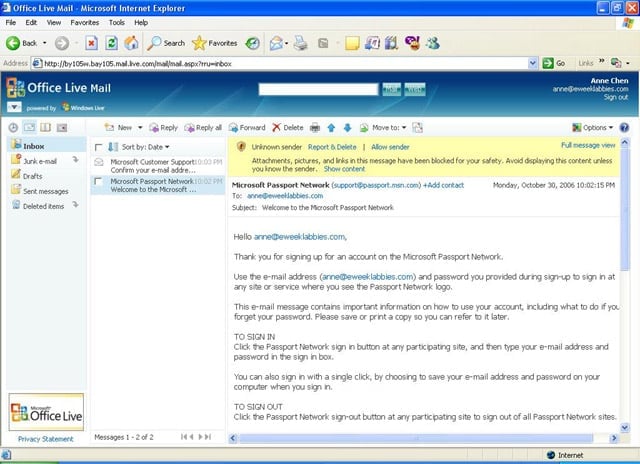Open the IE History button

point(253,43)
